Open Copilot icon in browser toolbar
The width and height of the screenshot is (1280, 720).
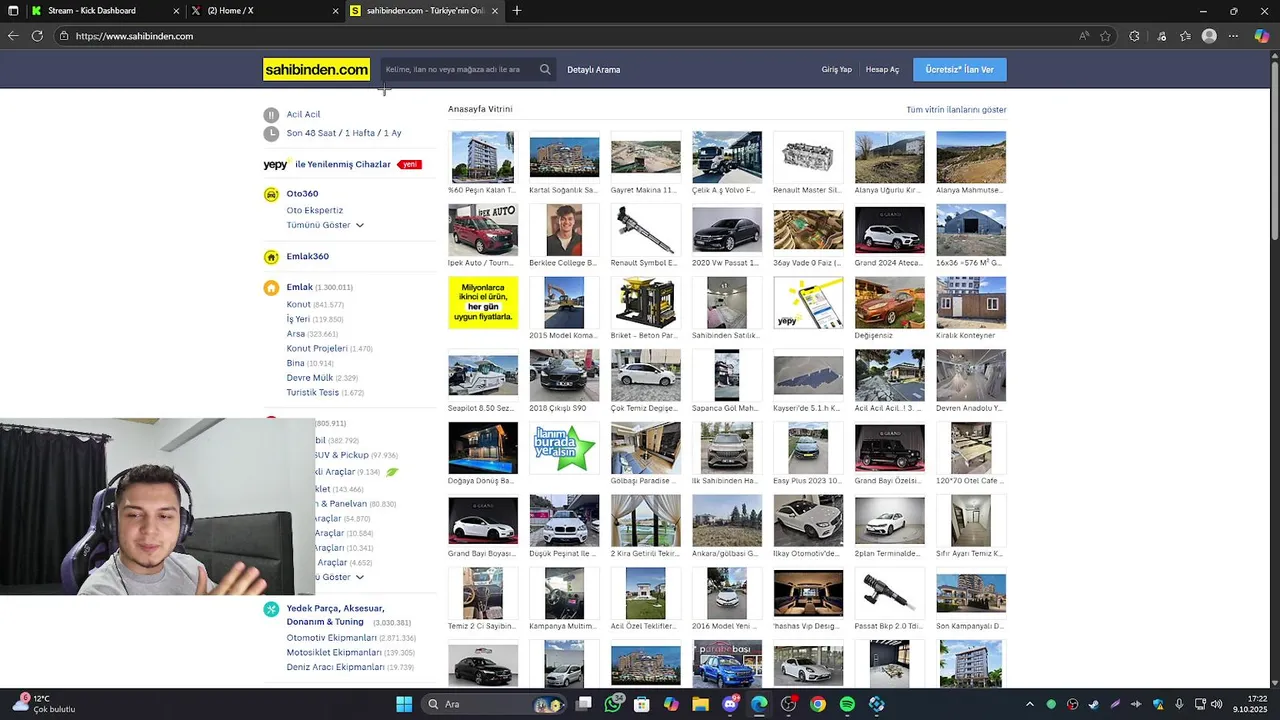[1262, 36]
